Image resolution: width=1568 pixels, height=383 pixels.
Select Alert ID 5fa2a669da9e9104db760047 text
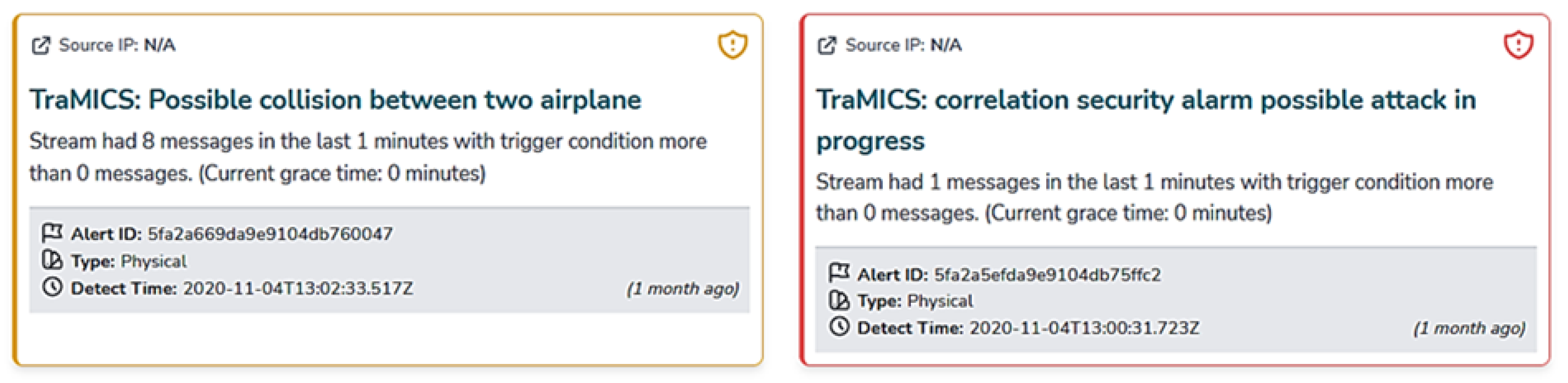(x=270, y=234)
